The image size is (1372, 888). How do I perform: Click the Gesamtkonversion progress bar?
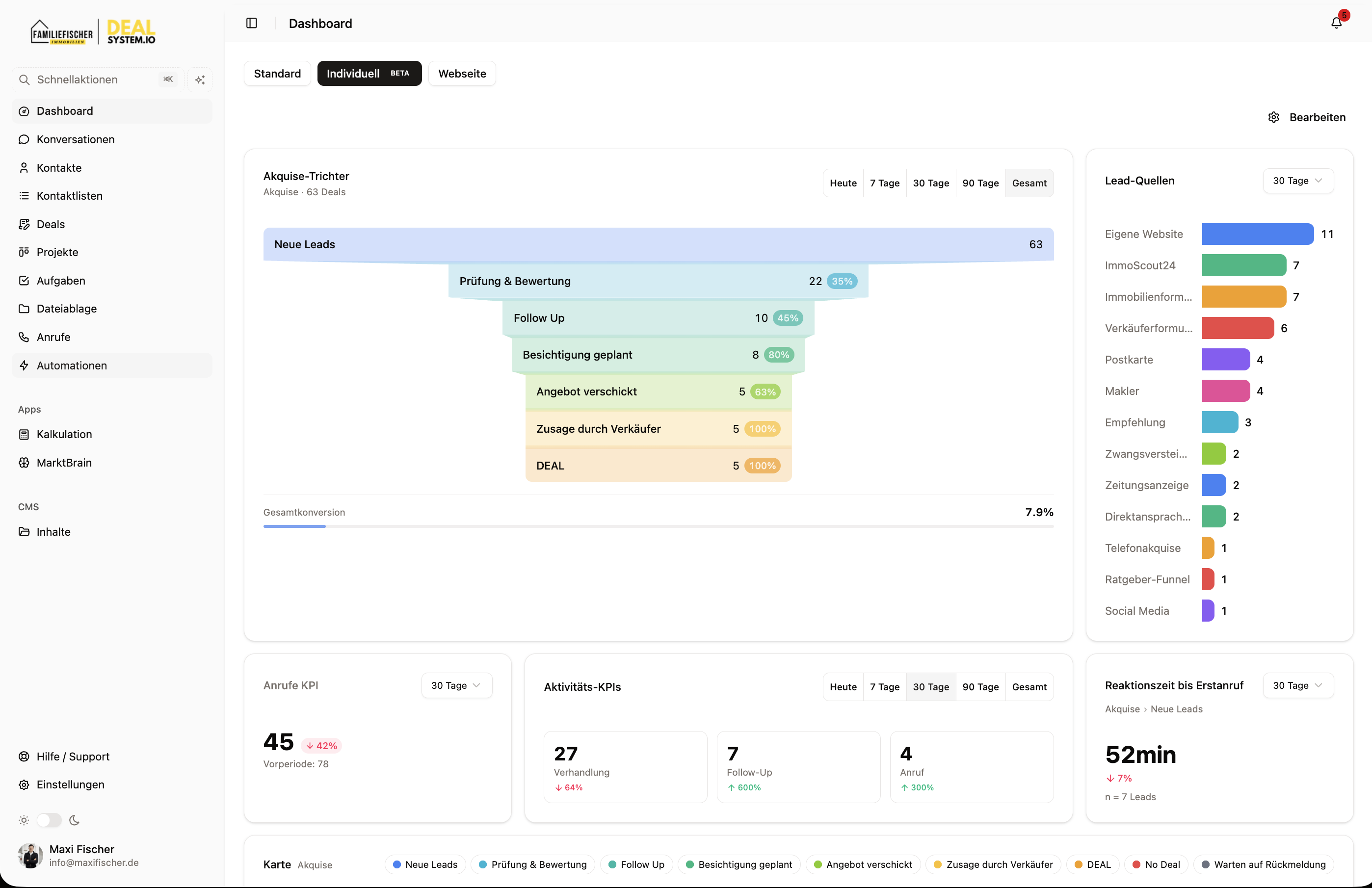(659, 526)
